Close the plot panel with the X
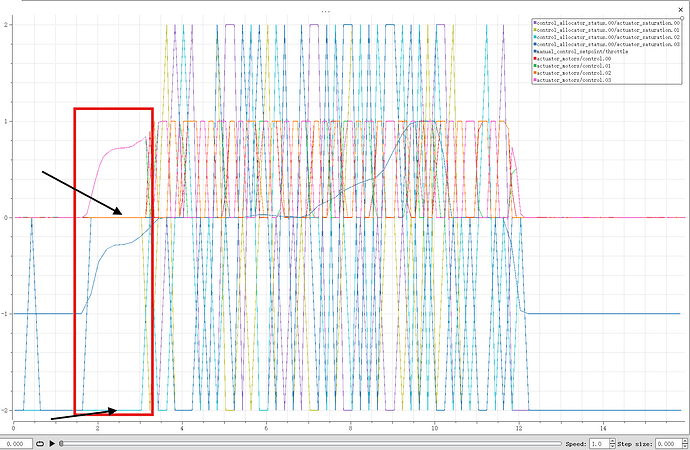 click(681, 10)
